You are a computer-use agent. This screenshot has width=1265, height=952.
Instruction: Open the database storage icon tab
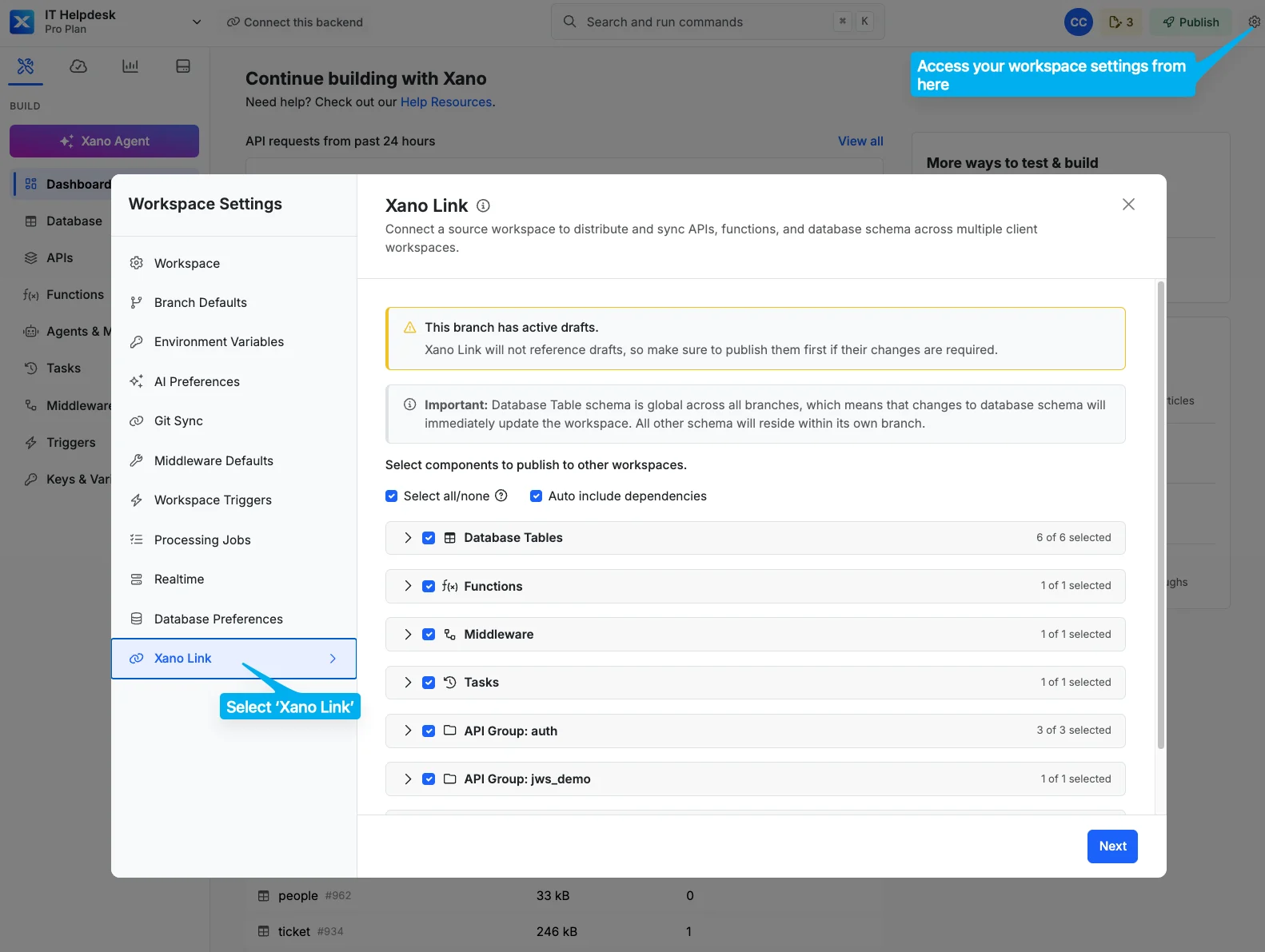(183, 66)
